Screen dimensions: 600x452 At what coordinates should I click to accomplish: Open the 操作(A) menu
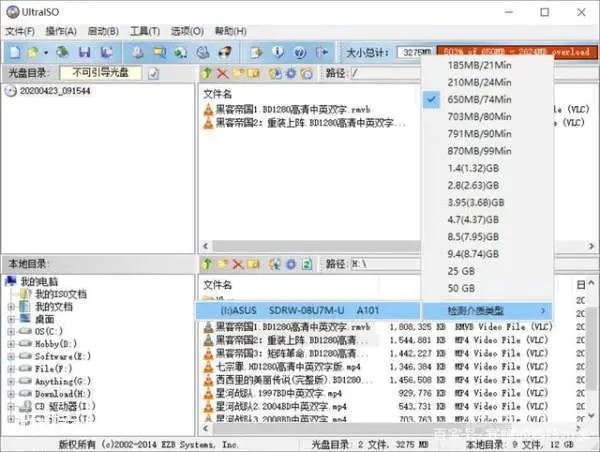[x=61, y=31]
